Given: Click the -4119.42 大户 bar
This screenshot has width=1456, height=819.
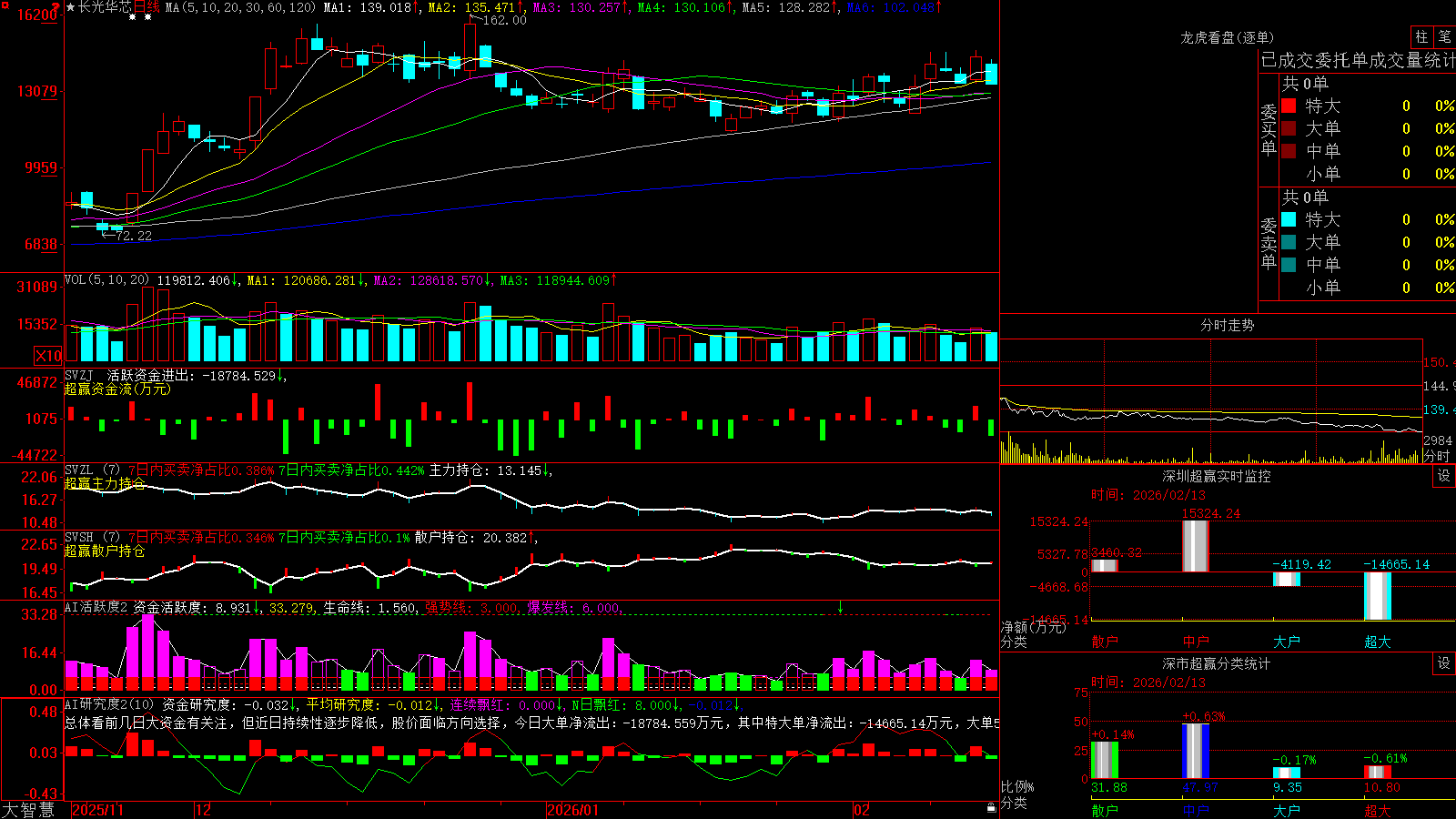Looking at the screenshot, I should click(1287, 579).
